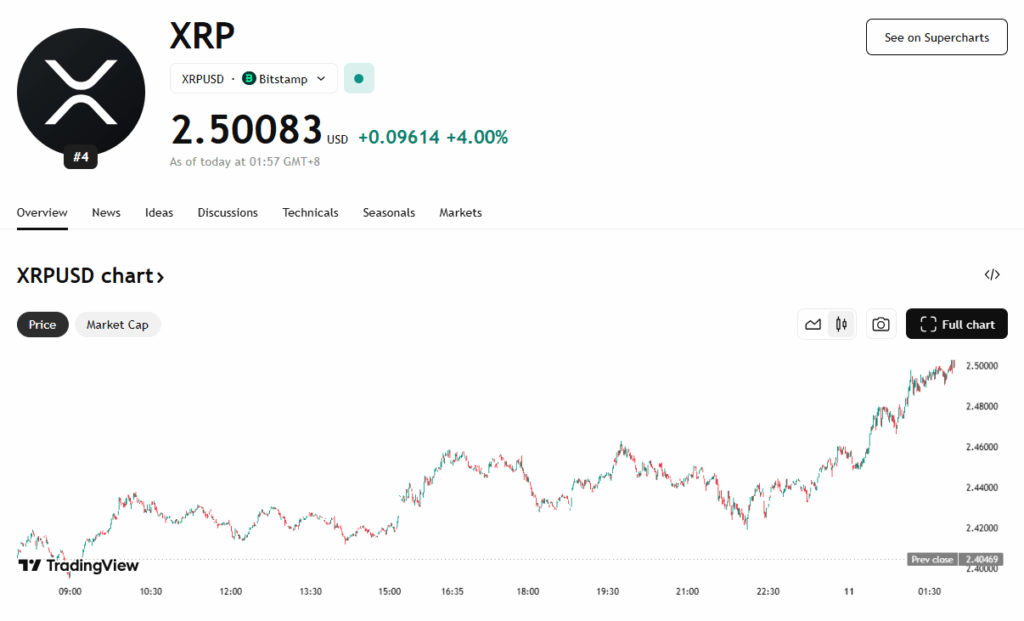Click the 2.42000 price axis label
This screenshot has height=621, width=1024.
(x=982, y=528)
